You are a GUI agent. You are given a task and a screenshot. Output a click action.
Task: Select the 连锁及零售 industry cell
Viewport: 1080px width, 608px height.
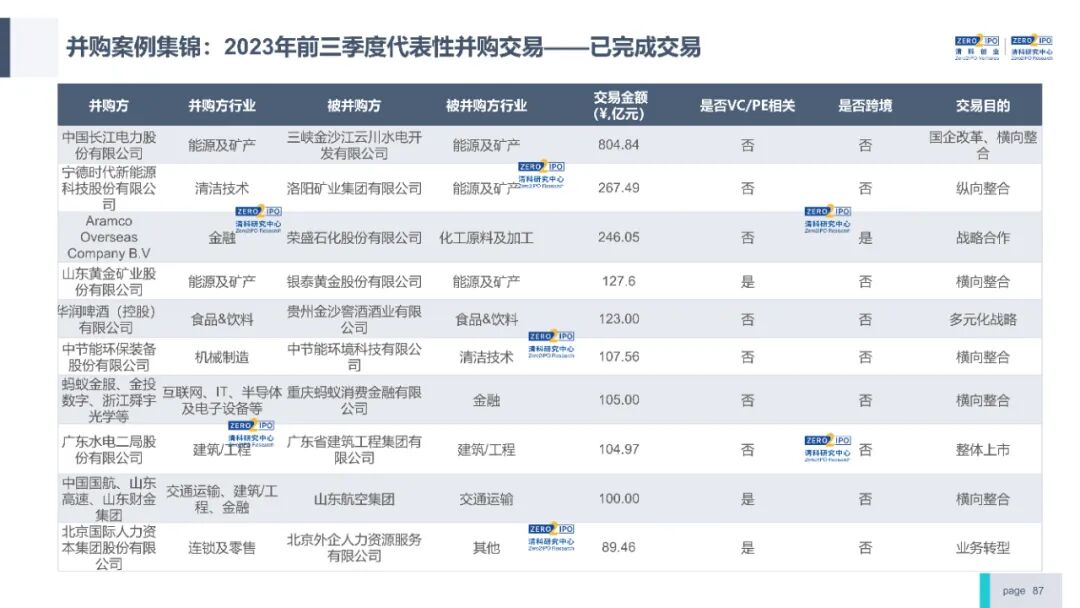click(x=222, y=548)
